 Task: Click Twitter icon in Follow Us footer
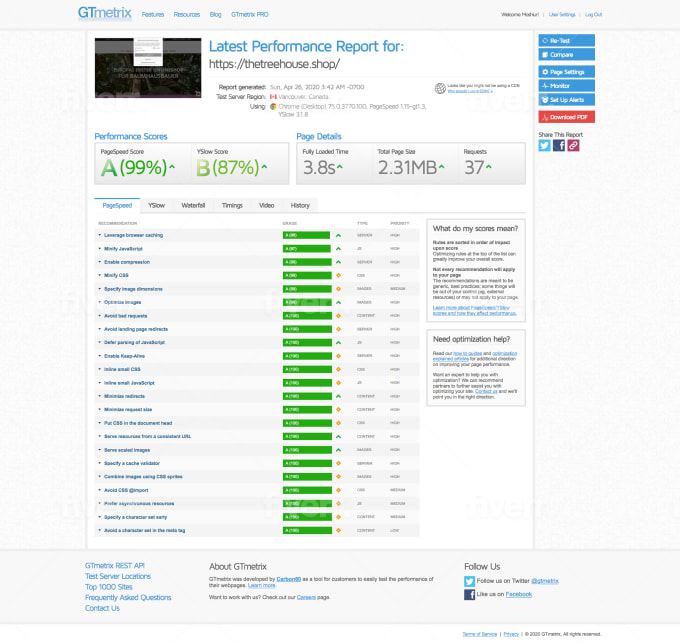pyautogui.click(x=469, y=581)
